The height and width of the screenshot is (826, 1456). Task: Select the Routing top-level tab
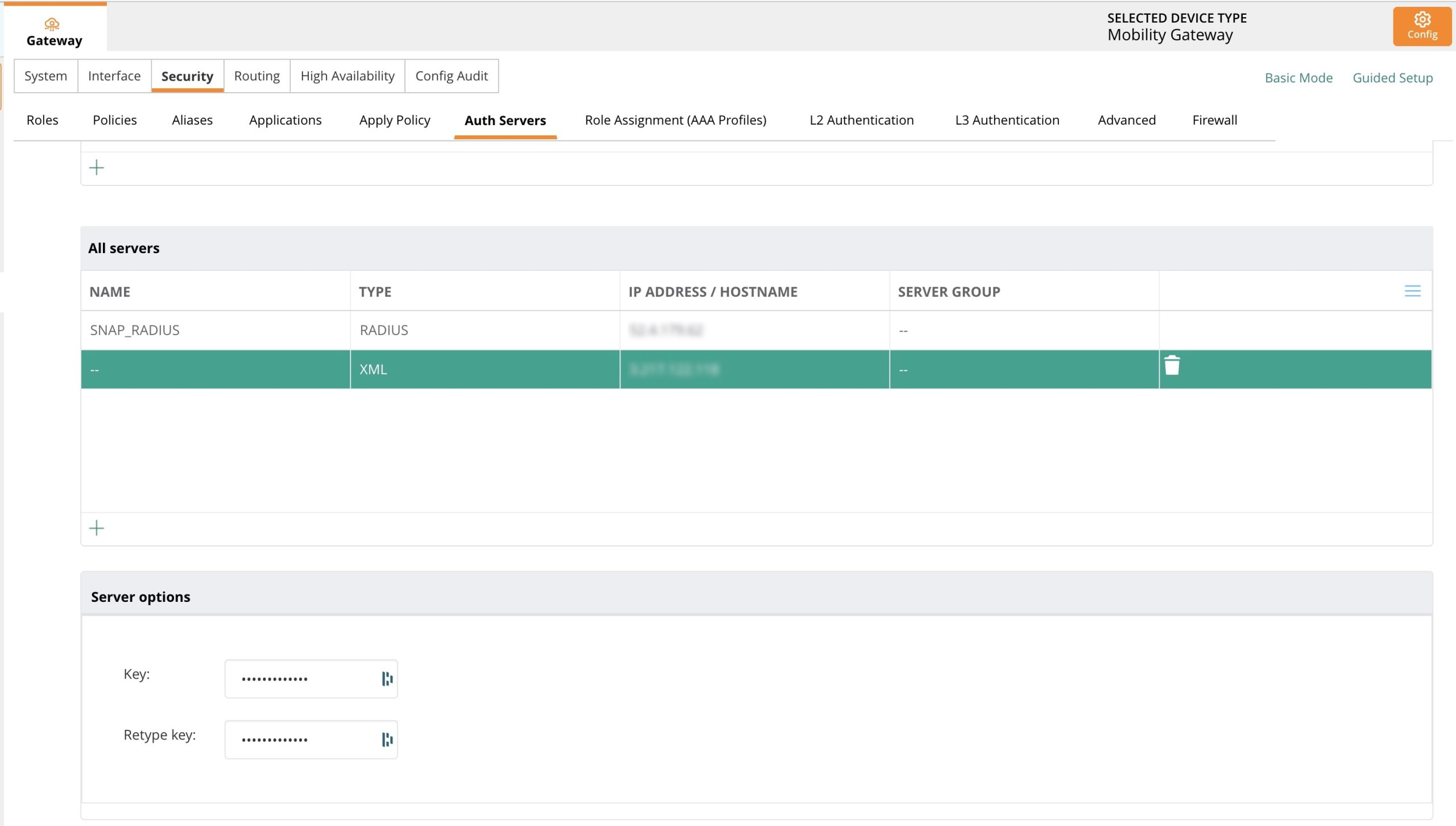pos(257,76)
